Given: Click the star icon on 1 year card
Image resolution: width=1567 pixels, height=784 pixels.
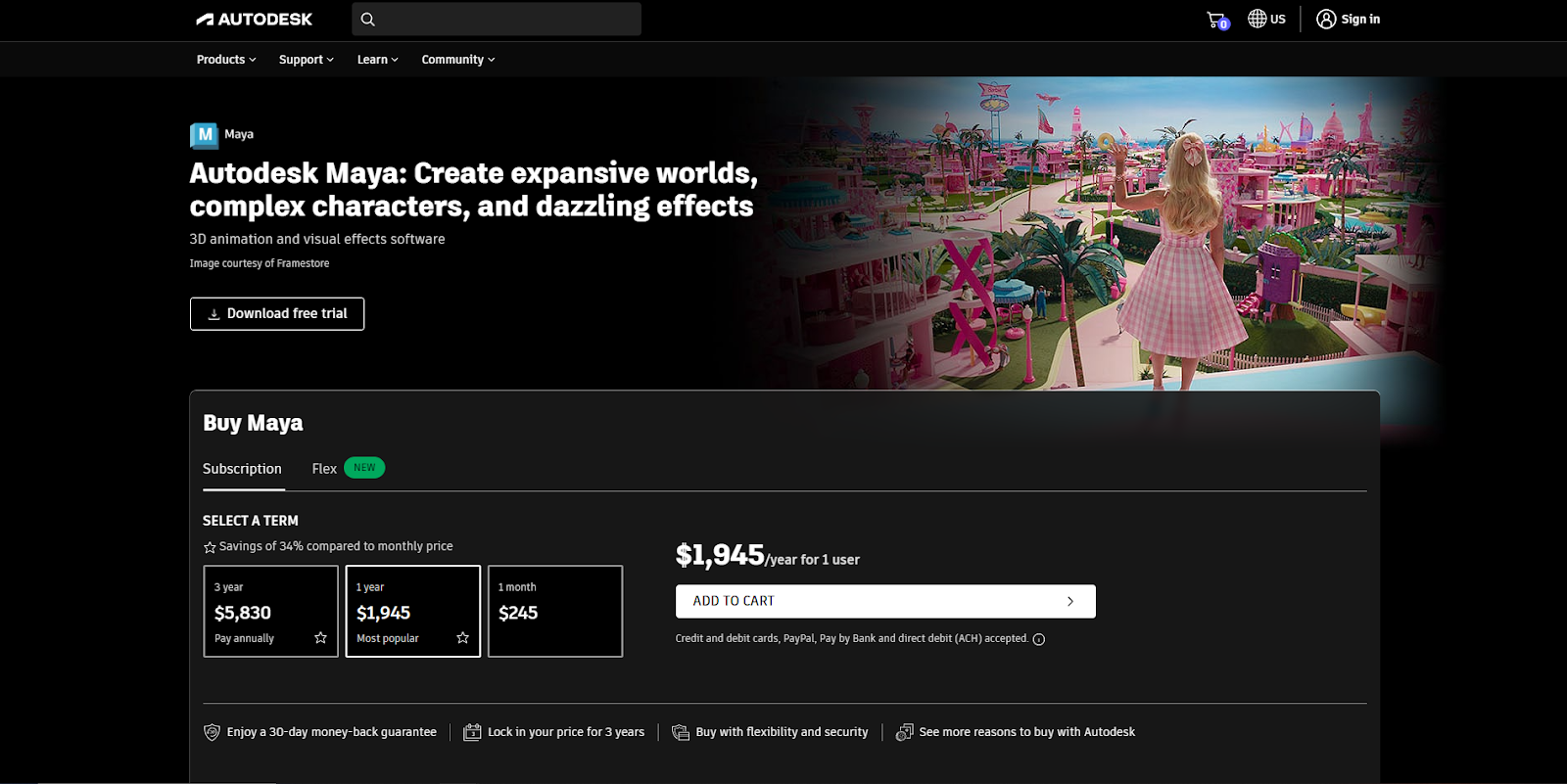Looking at the screenshot, I should click(x=462, y=638).
